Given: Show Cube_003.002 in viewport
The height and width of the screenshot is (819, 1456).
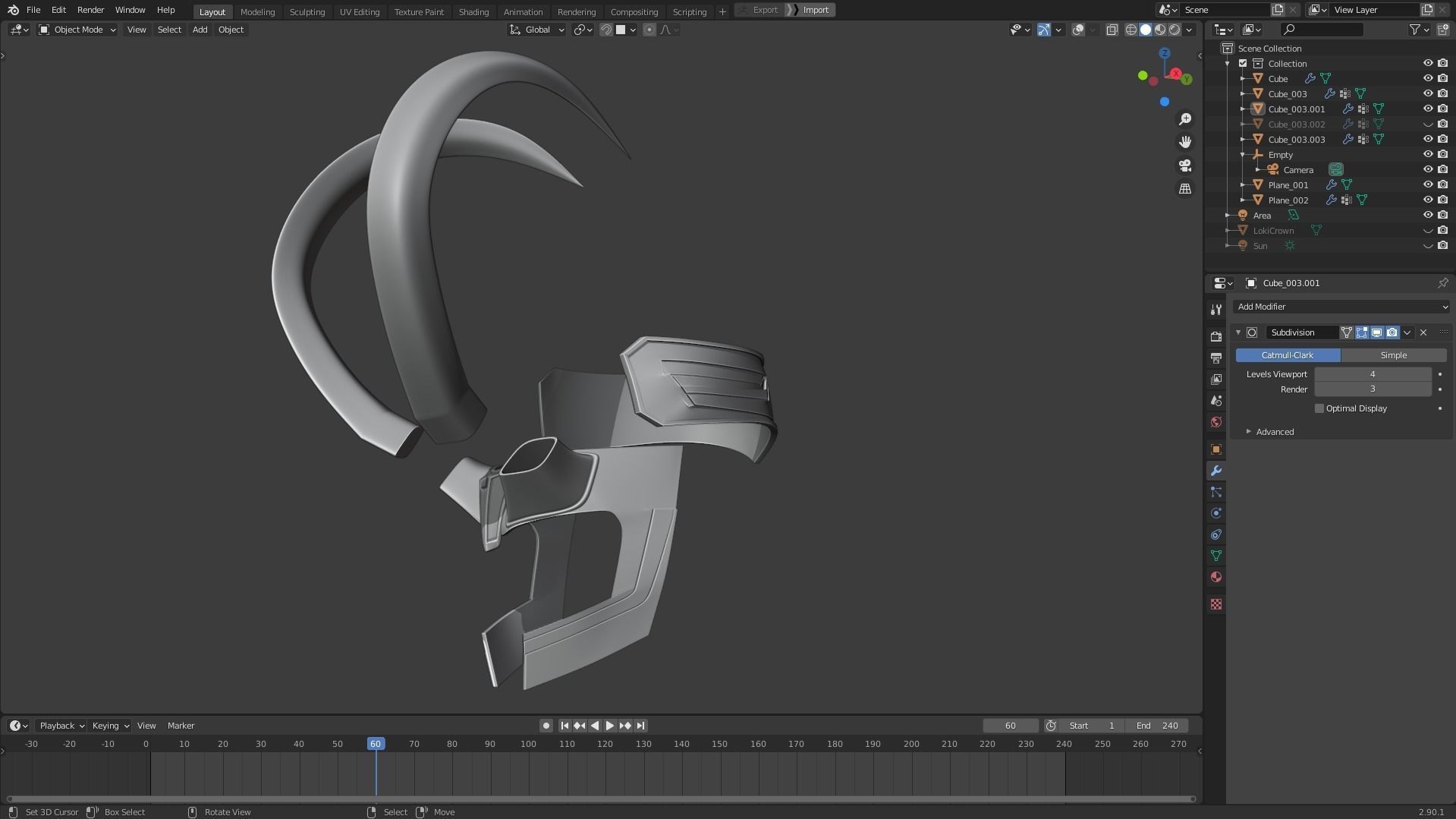Looking at the screenshot, I should coord(1427,124).
